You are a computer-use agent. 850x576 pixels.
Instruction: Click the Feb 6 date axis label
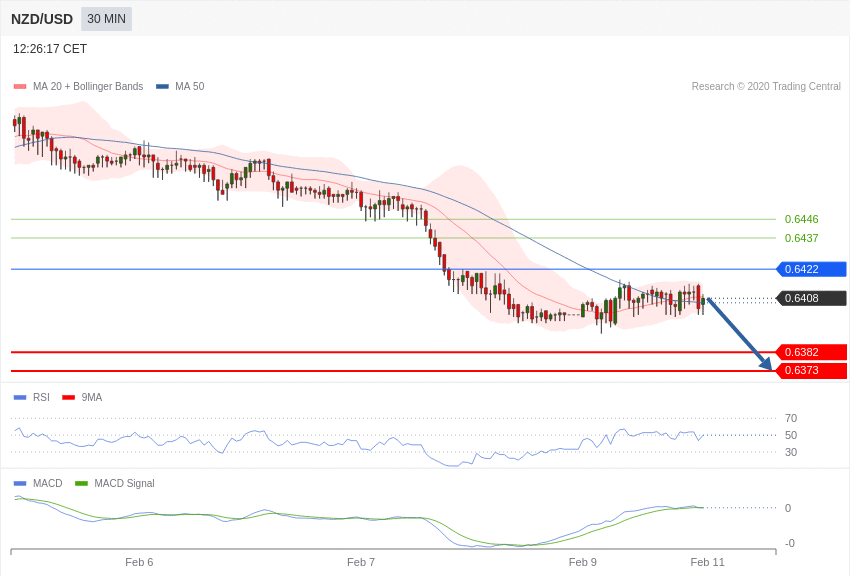[x=139, y=562]
